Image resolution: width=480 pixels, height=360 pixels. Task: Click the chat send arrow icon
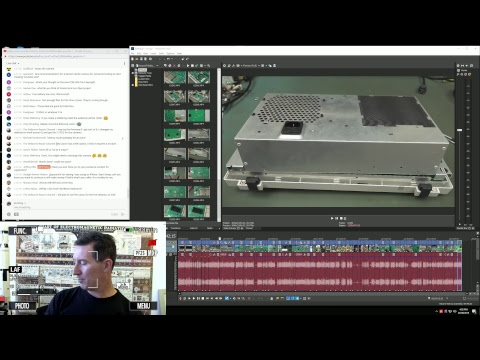click(x=123, y=214)
